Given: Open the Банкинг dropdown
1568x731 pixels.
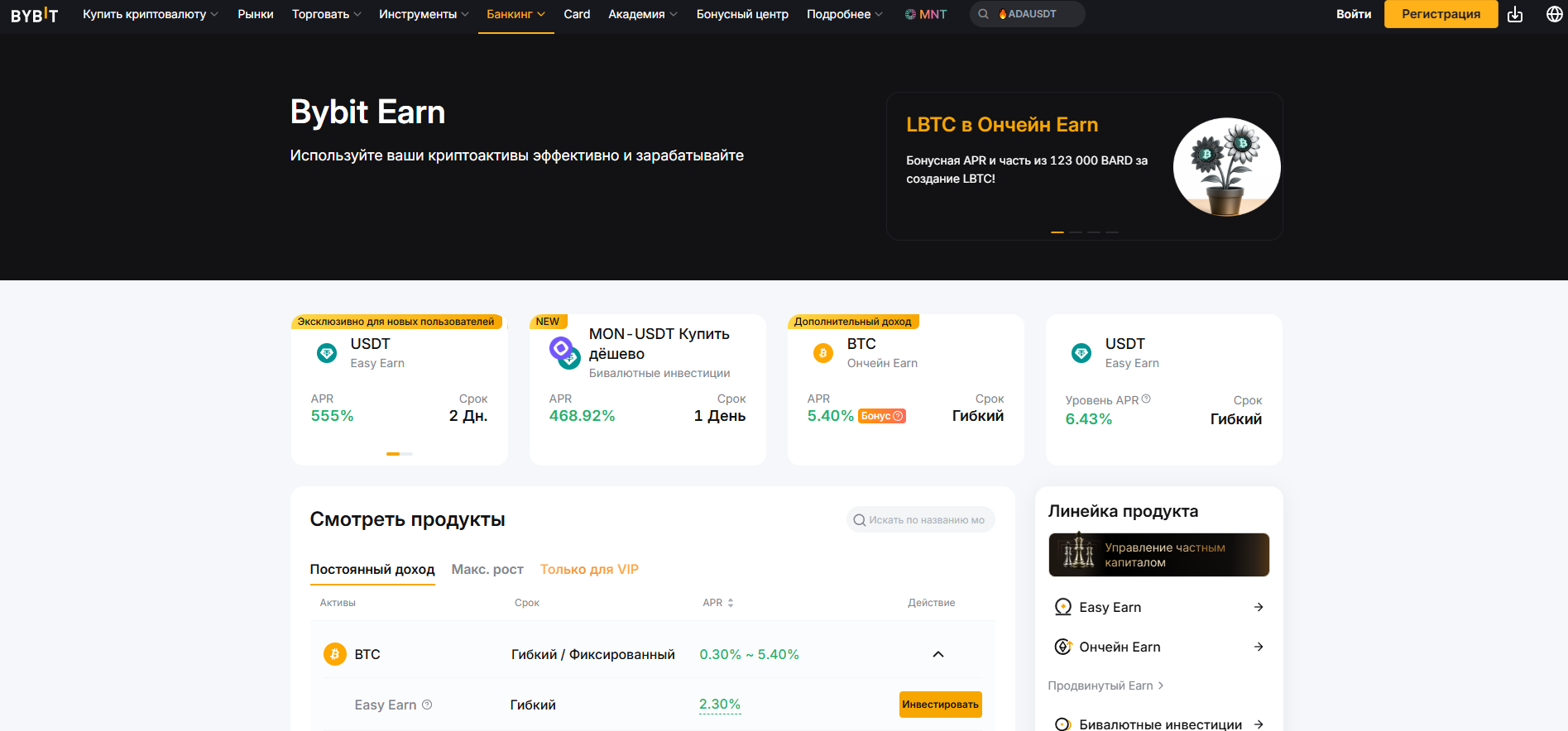Looking at the screenshot, I should (515, 14).
